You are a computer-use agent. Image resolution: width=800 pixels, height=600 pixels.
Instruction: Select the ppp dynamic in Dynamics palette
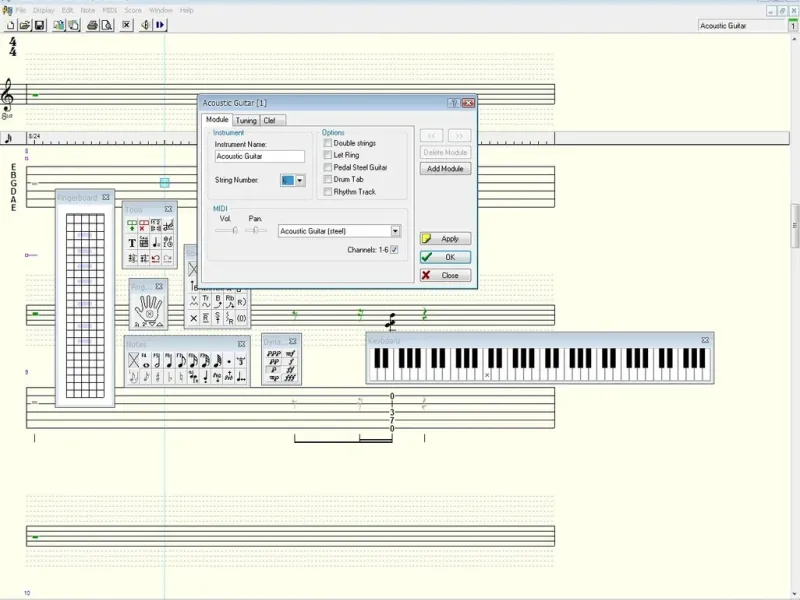pyautogui.click(x=273, y=353)
